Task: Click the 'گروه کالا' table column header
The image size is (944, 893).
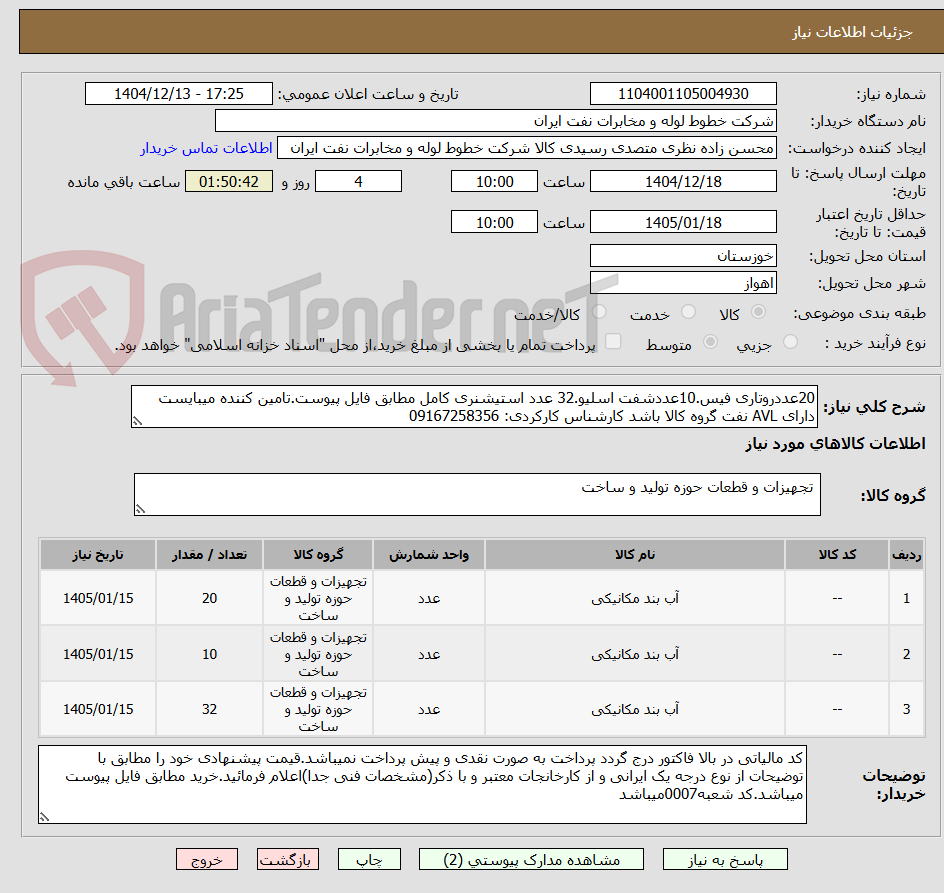Action: tap(318, 555)
